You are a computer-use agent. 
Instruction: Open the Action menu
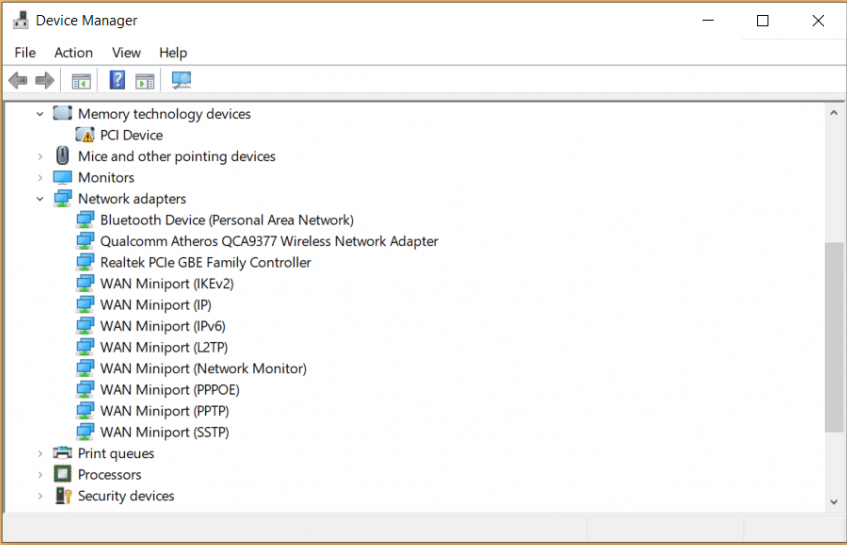pyautogui.click(x=73, y=52)
